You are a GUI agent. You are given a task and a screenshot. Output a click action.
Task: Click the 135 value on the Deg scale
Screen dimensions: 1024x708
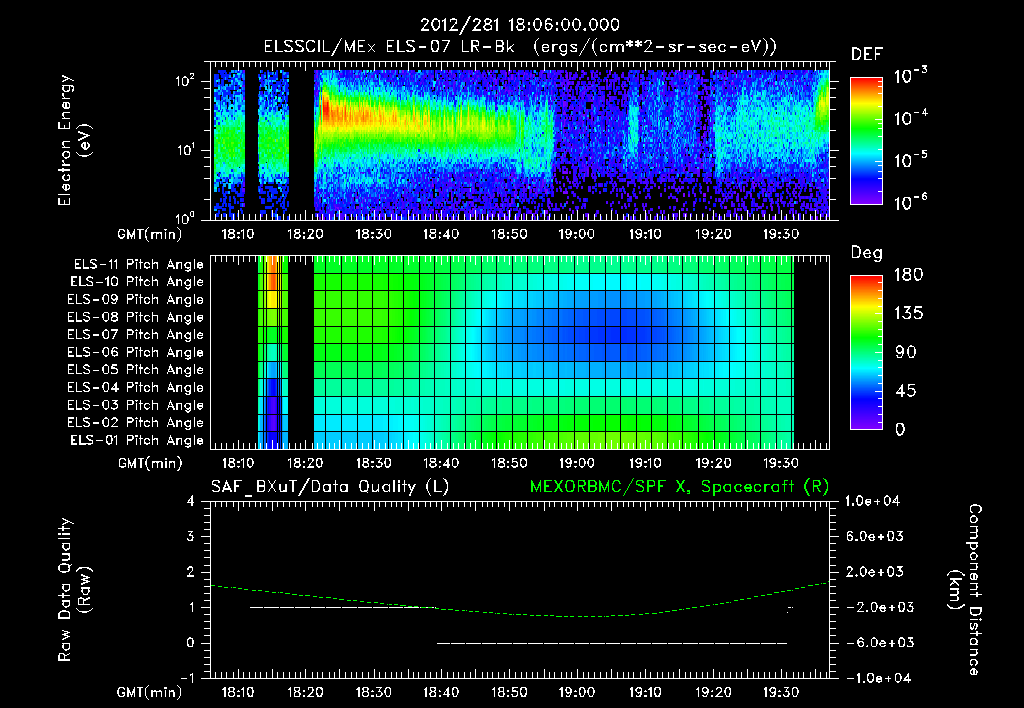click(x=908, y=314)
